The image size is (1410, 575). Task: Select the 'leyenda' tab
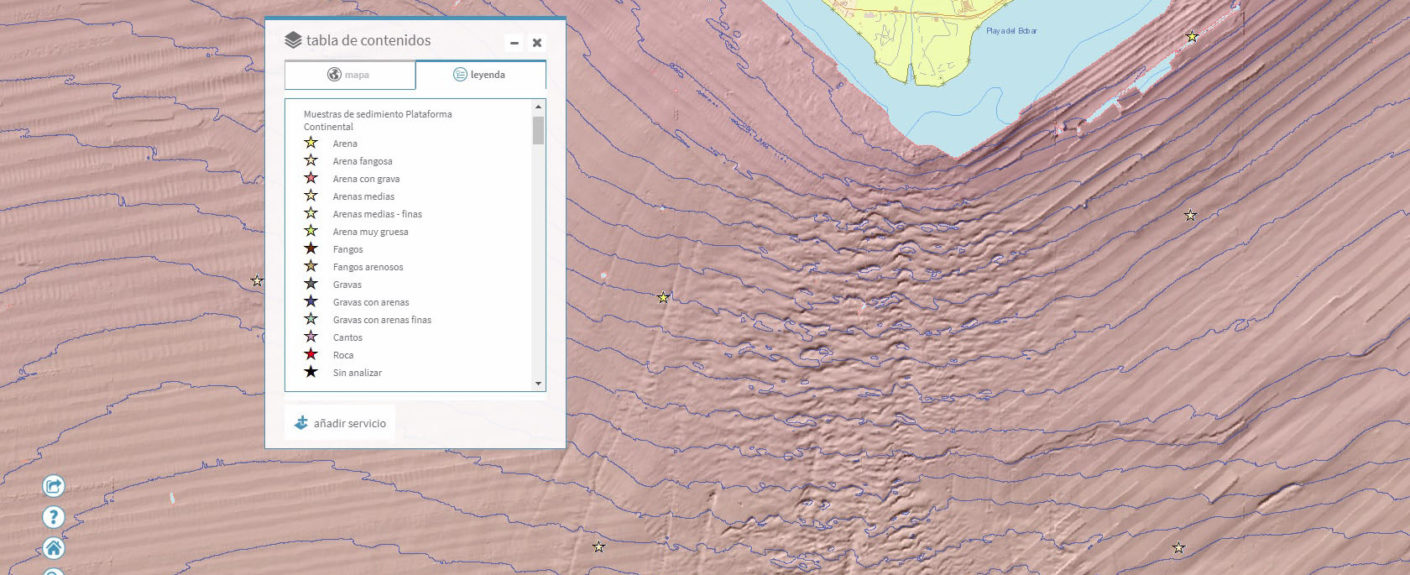[480, 75]
